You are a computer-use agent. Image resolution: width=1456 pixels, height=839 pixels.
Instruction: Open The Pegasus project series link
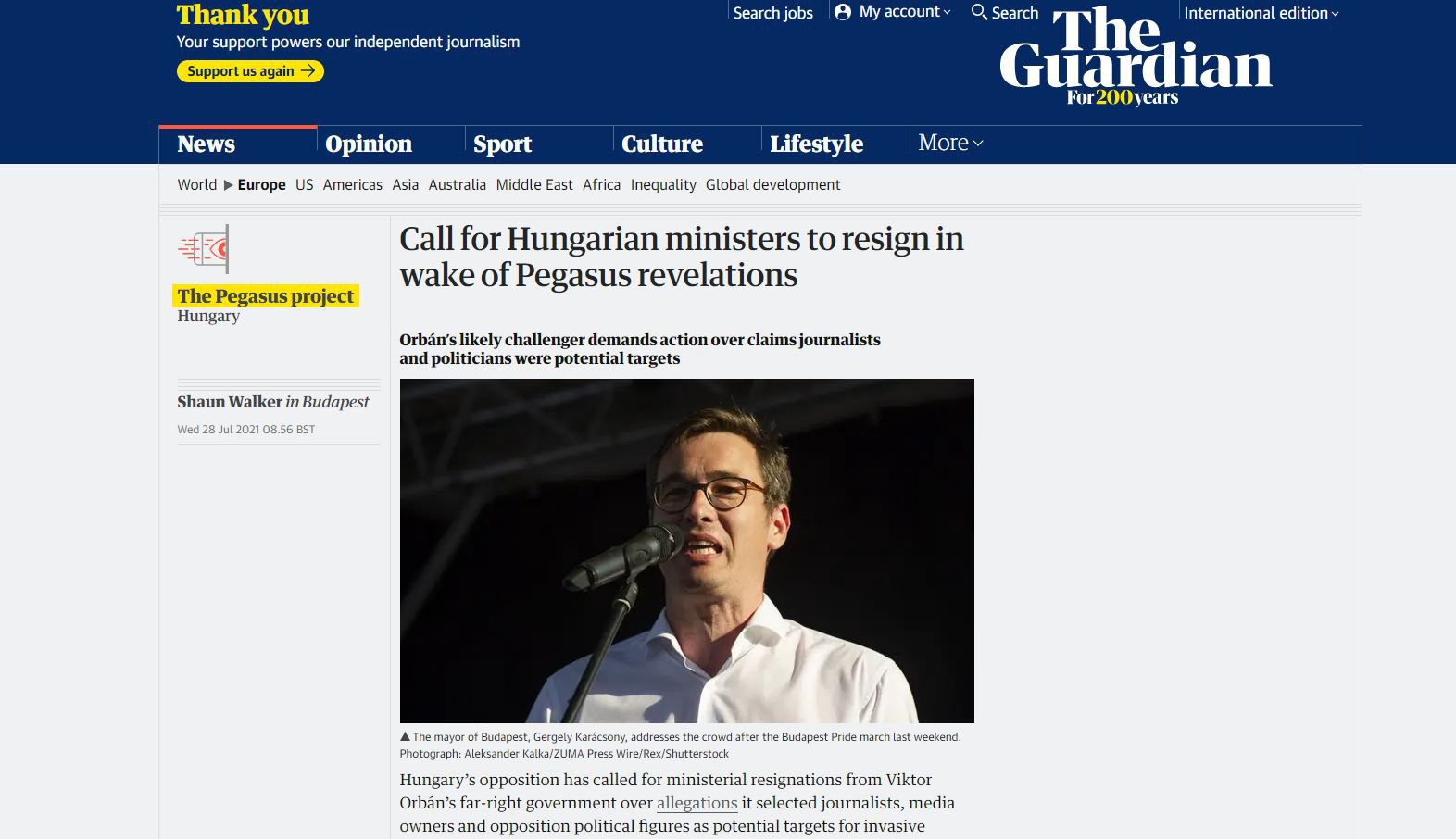[266, 296]
